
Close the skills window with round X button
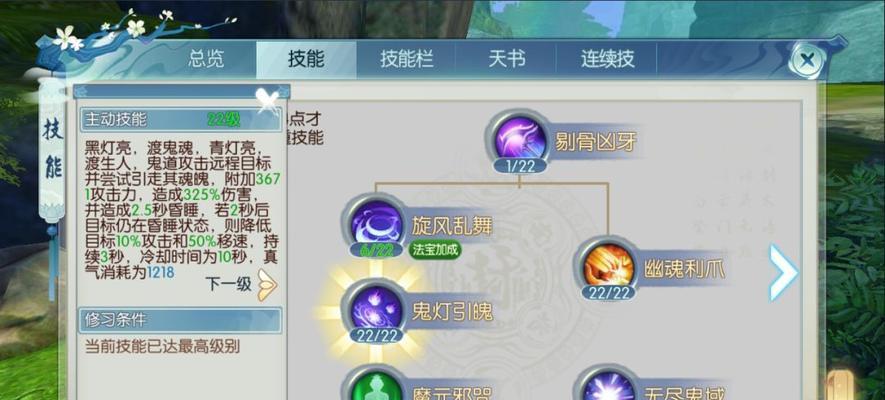coord(807,59)
